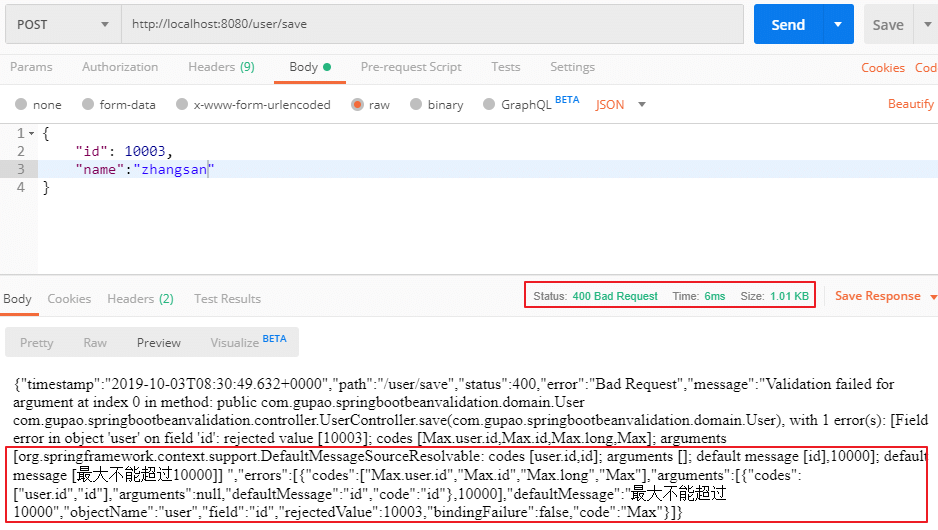938x530 pixels.
Task: Open the Cookies link
Action: 882,68
